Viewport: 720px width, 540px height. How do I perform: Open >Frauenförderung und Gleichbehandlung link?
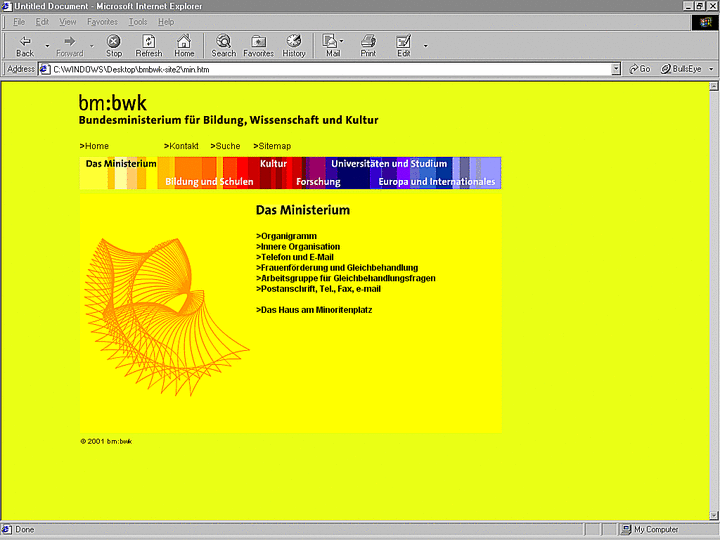coord(337,268)
